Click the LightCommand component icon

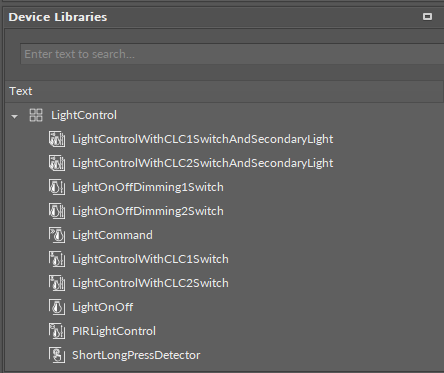pos(57,235)
